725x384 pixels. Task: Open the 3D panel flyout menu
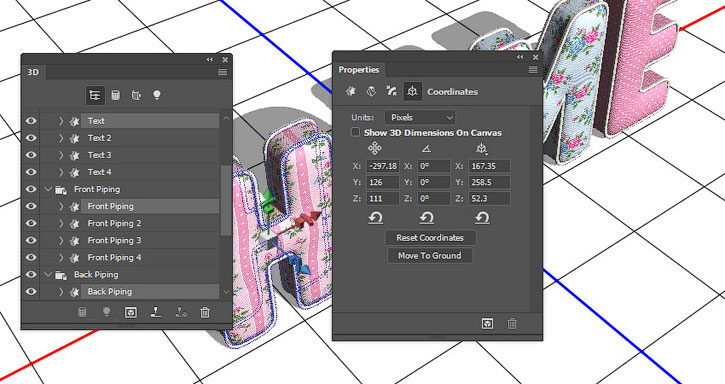point(222,72)
